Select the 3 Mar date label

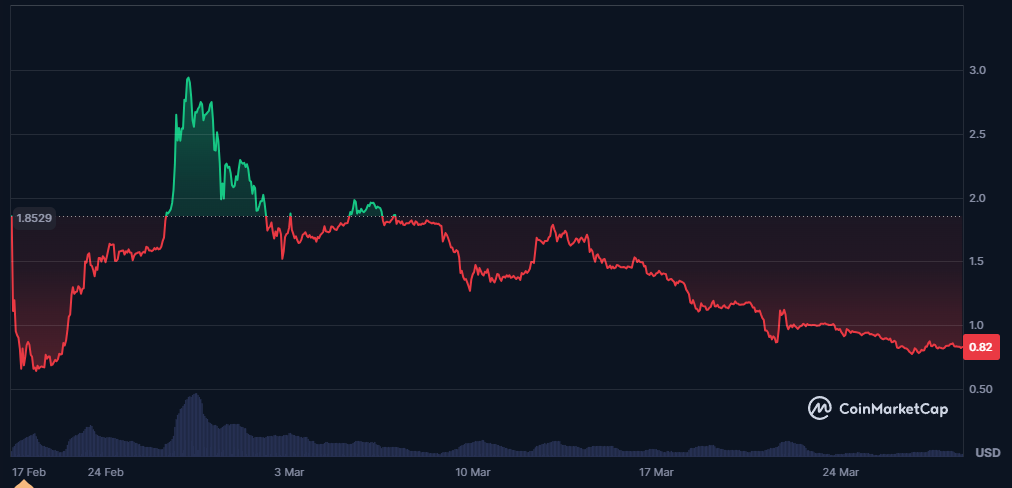288,470
